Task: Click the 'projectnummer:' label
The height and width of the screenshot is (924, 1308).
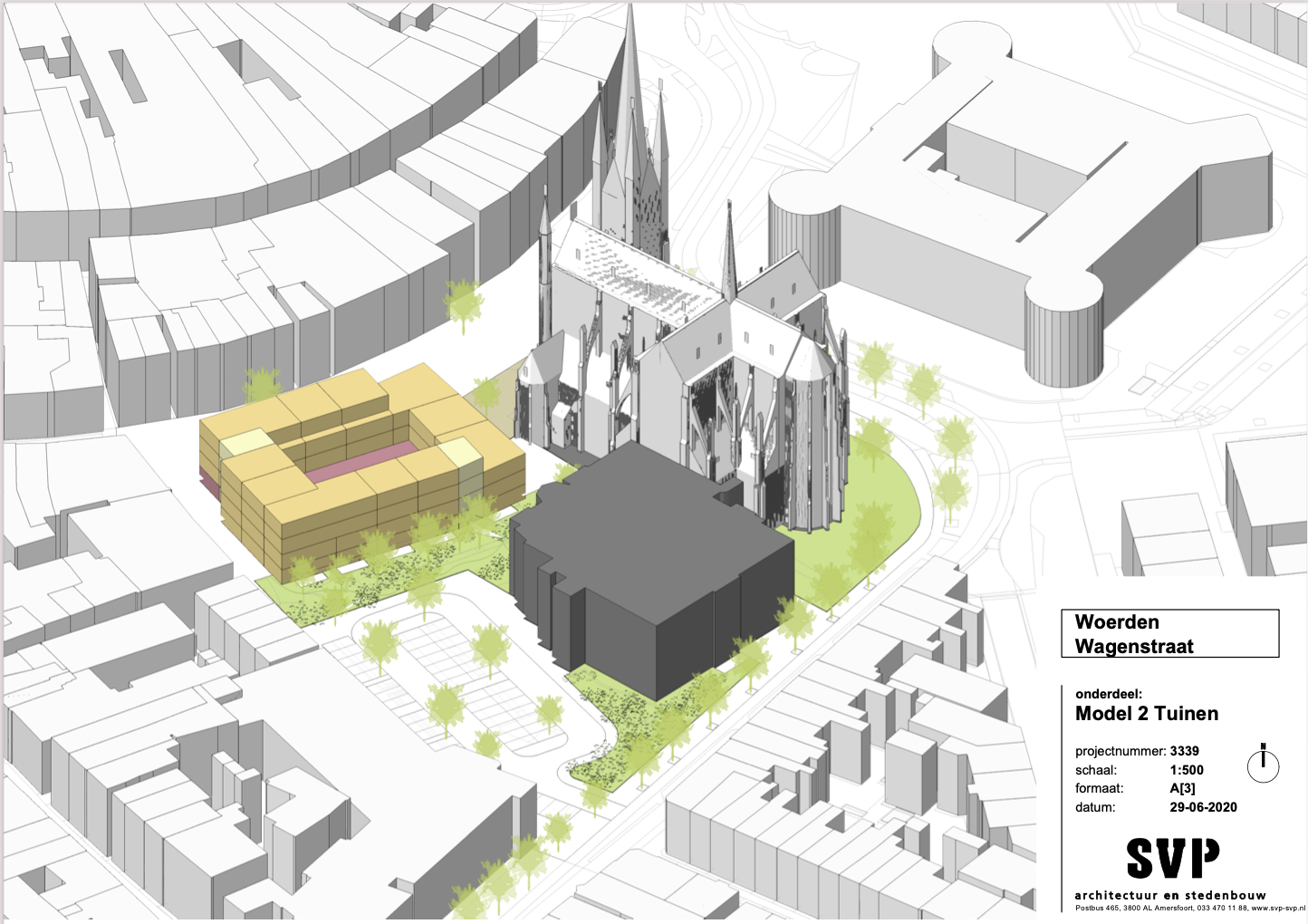Action: coord(1120,751)
